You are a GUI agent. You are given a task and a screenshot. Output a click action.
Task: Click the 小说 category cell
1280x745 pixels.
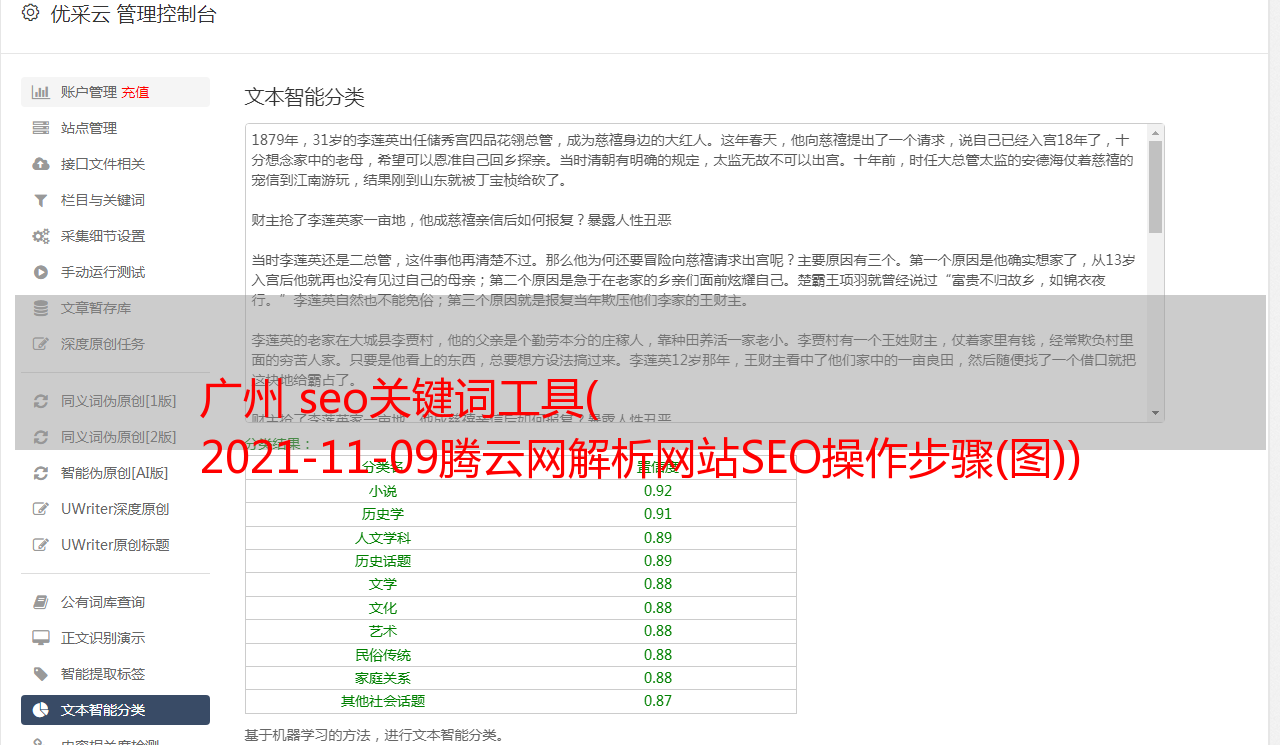pos(383,491)
